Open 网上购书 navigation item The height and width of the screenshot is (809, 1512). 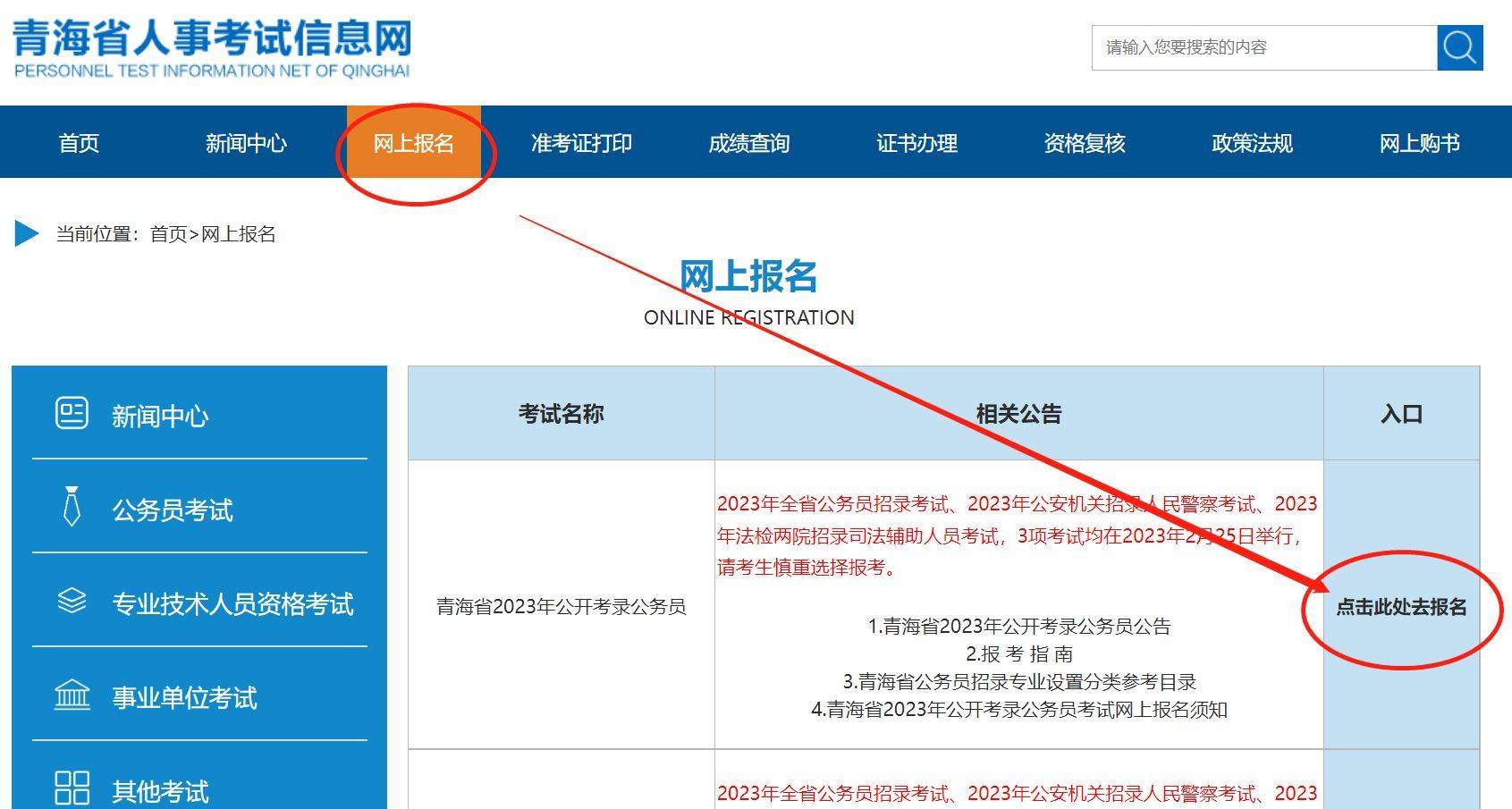(x=1419, y=143)
